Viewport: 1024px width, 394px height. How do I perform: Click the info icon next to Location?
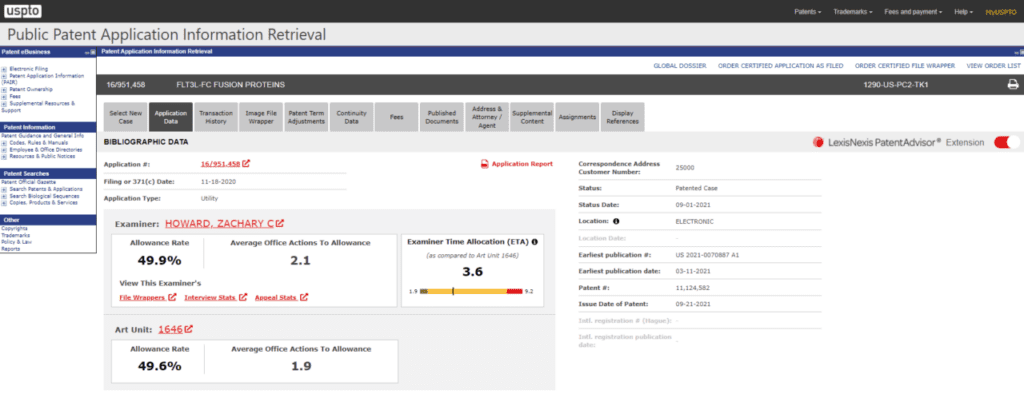pyautogui.click(x=616, y=222)
